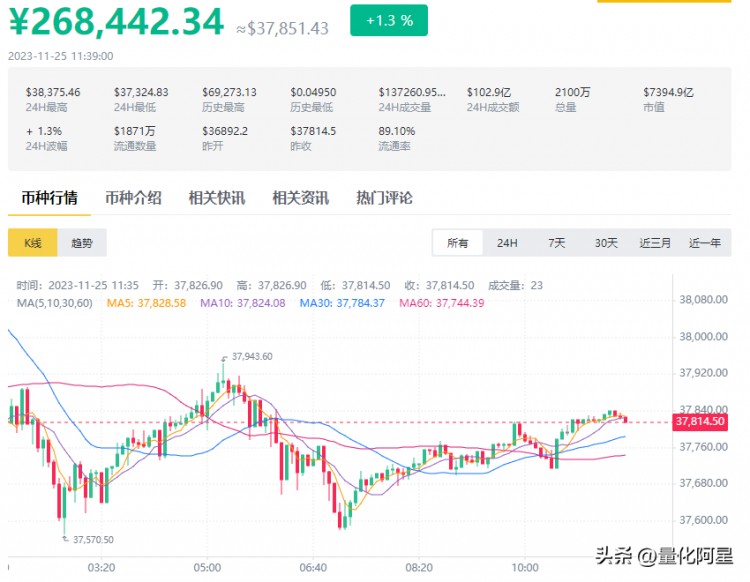Switch chart to 趋势 mode
750x582 pixels.
[82, 243]
